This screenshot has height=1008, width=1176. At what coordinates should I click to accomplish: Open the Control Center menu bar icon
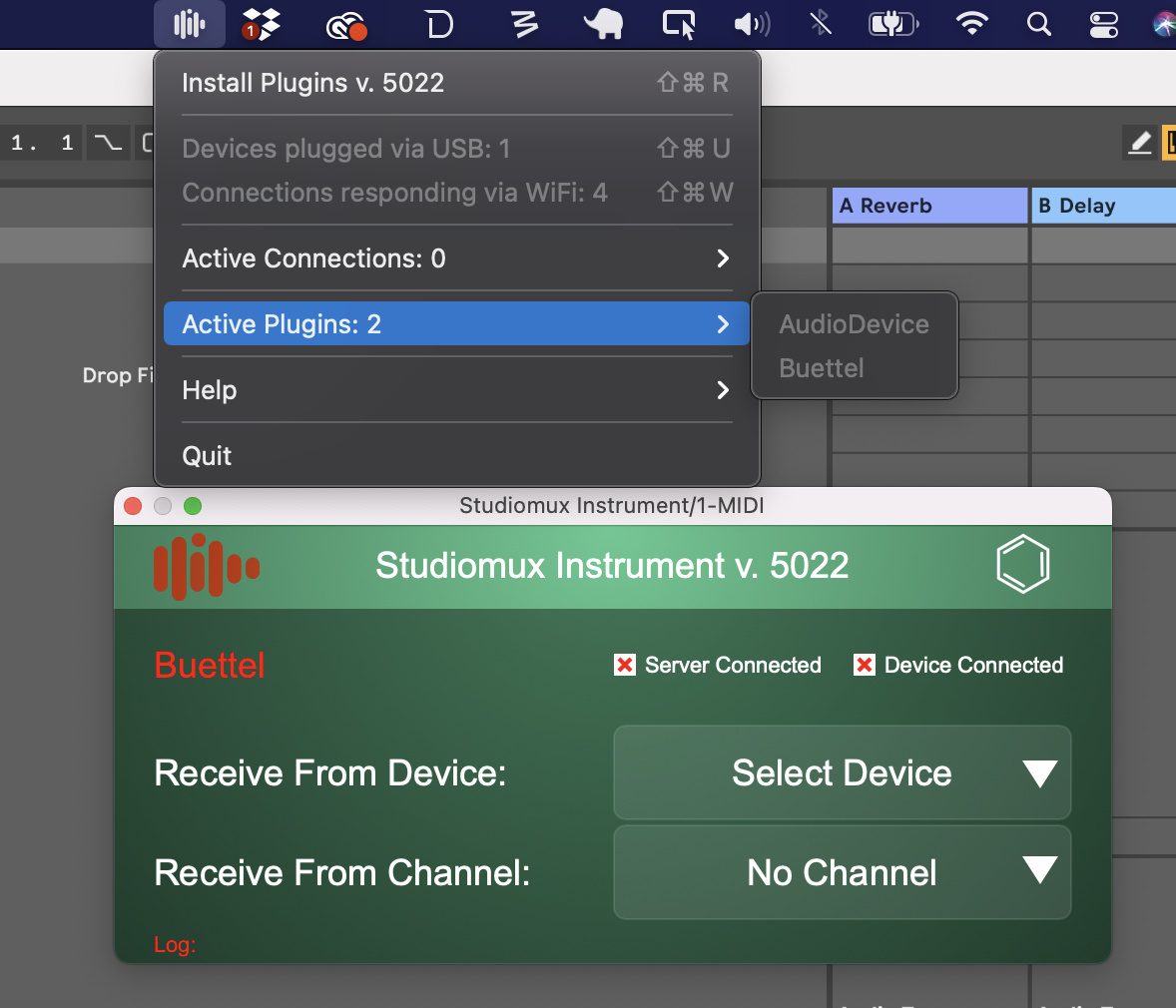[x=1103, y=24]
